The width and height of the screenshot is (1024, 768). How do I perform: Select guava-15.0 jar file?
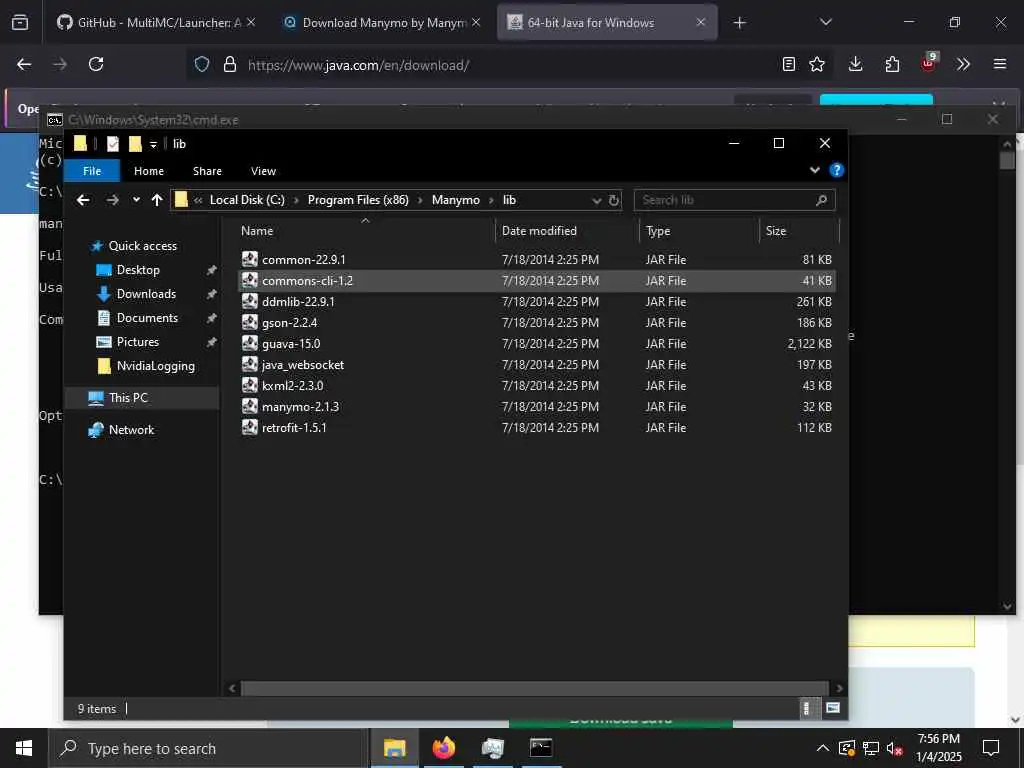tap(536, 344)
